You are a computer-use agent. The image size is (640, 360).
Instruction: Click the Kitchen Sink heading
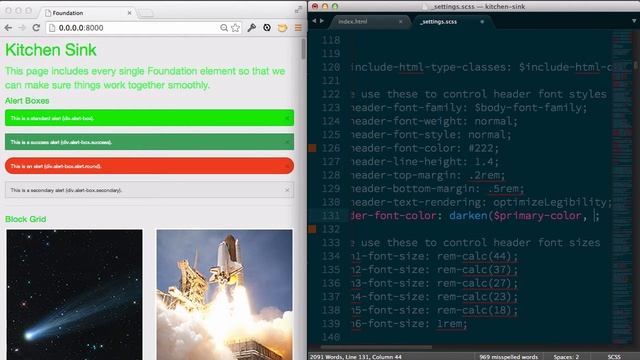(x=51, y=50)
